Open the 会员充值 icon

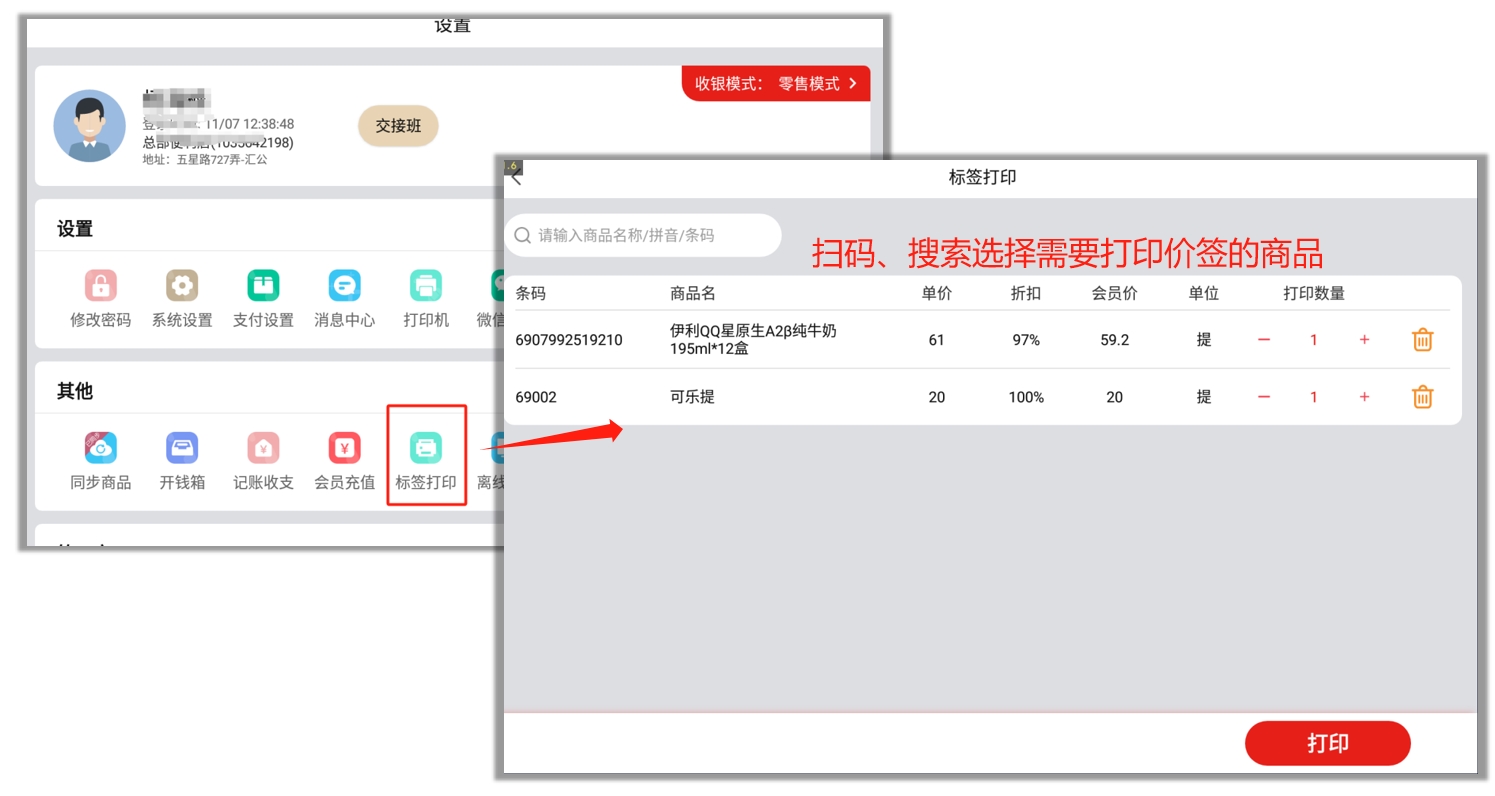[344, 449]
